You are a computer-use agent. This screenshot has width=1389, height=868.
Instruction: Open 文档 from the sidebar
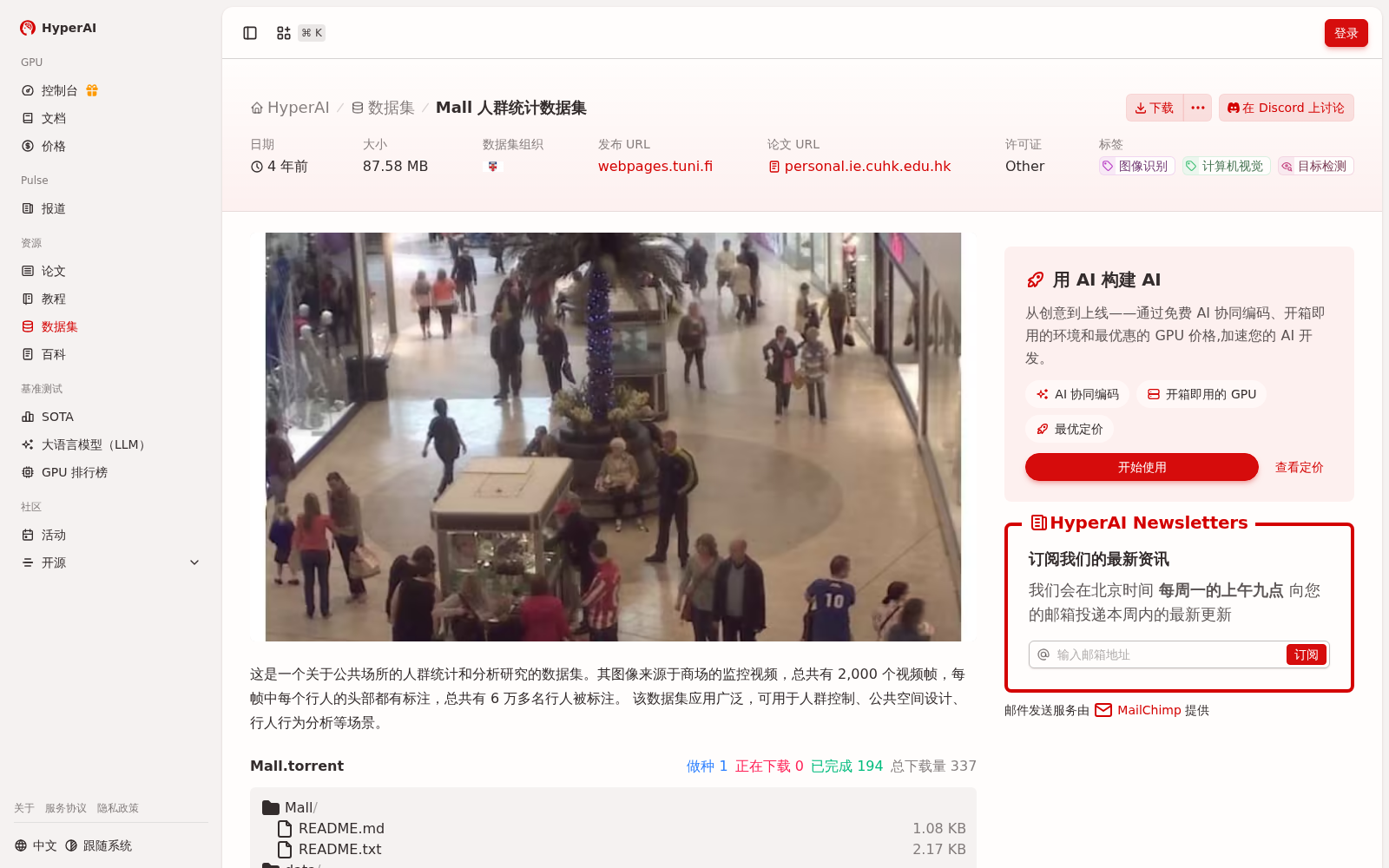tap(43, 118)
